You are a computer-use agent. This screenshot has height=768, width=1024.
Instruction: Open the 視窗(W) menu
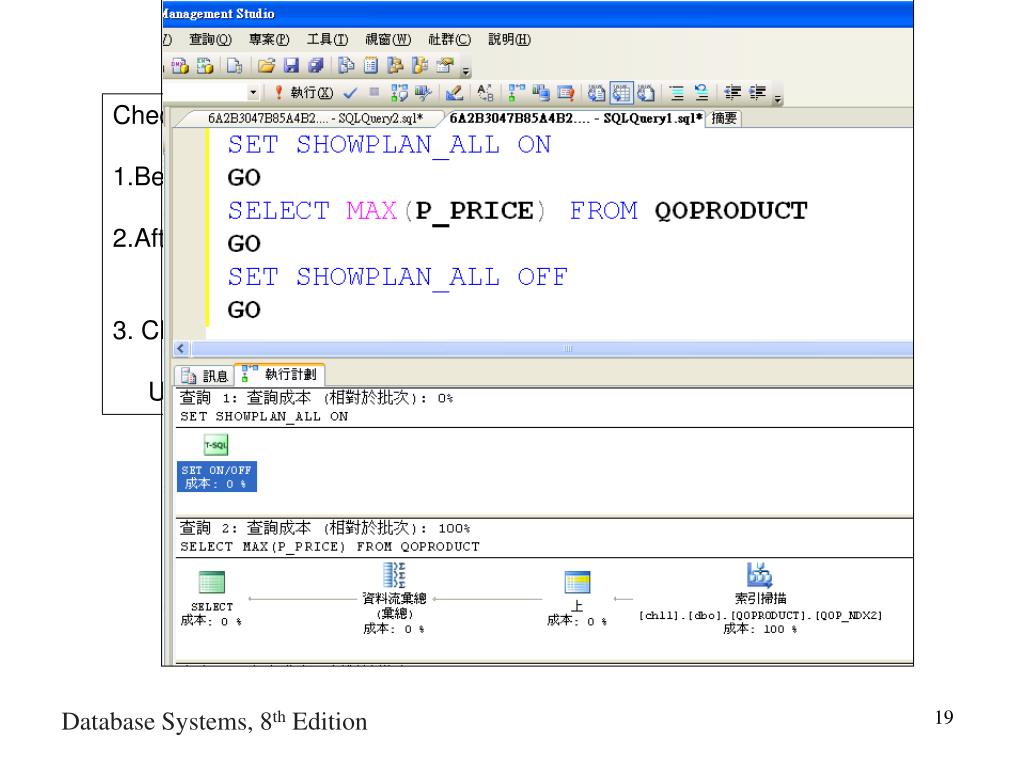click(x=388, y=40)
